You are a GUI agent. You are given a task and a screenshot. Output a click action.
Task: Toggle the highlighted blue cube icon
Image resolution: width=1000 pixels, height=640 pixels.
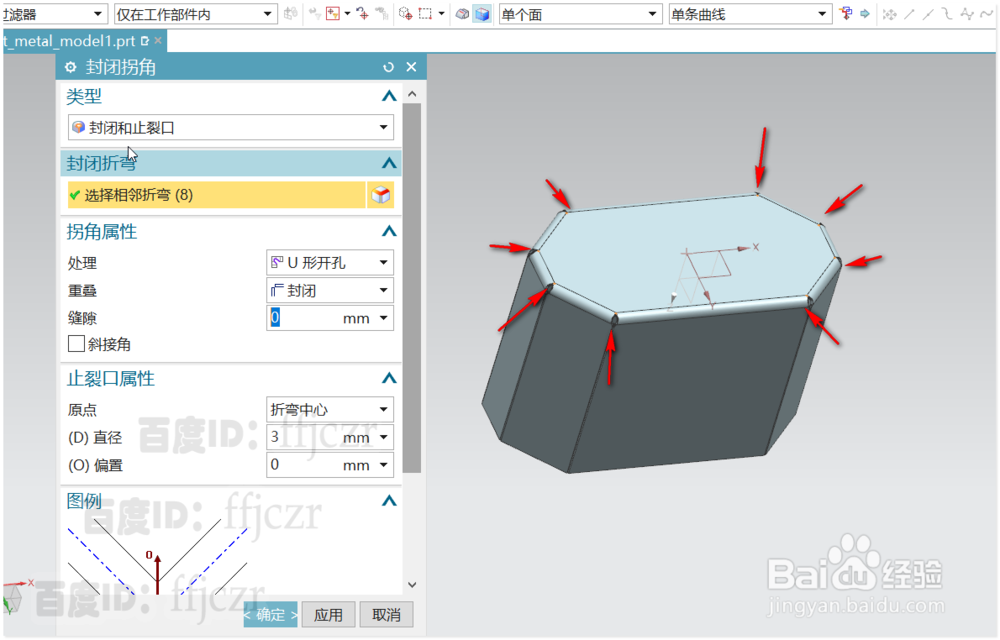point(482,13)
